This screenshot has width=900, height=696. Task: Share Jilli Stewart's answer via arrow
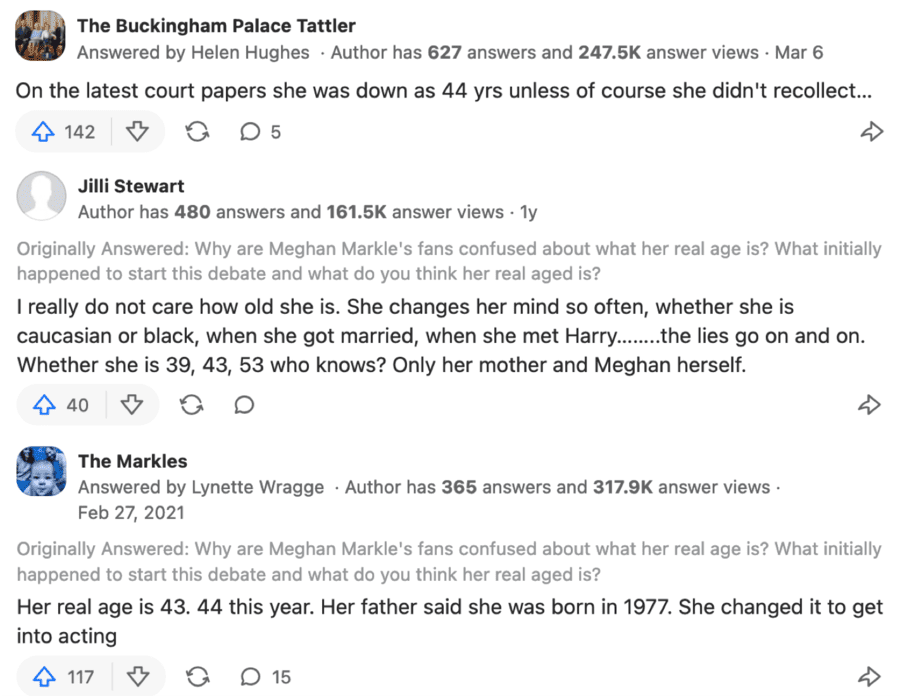(x=871, y=405)
